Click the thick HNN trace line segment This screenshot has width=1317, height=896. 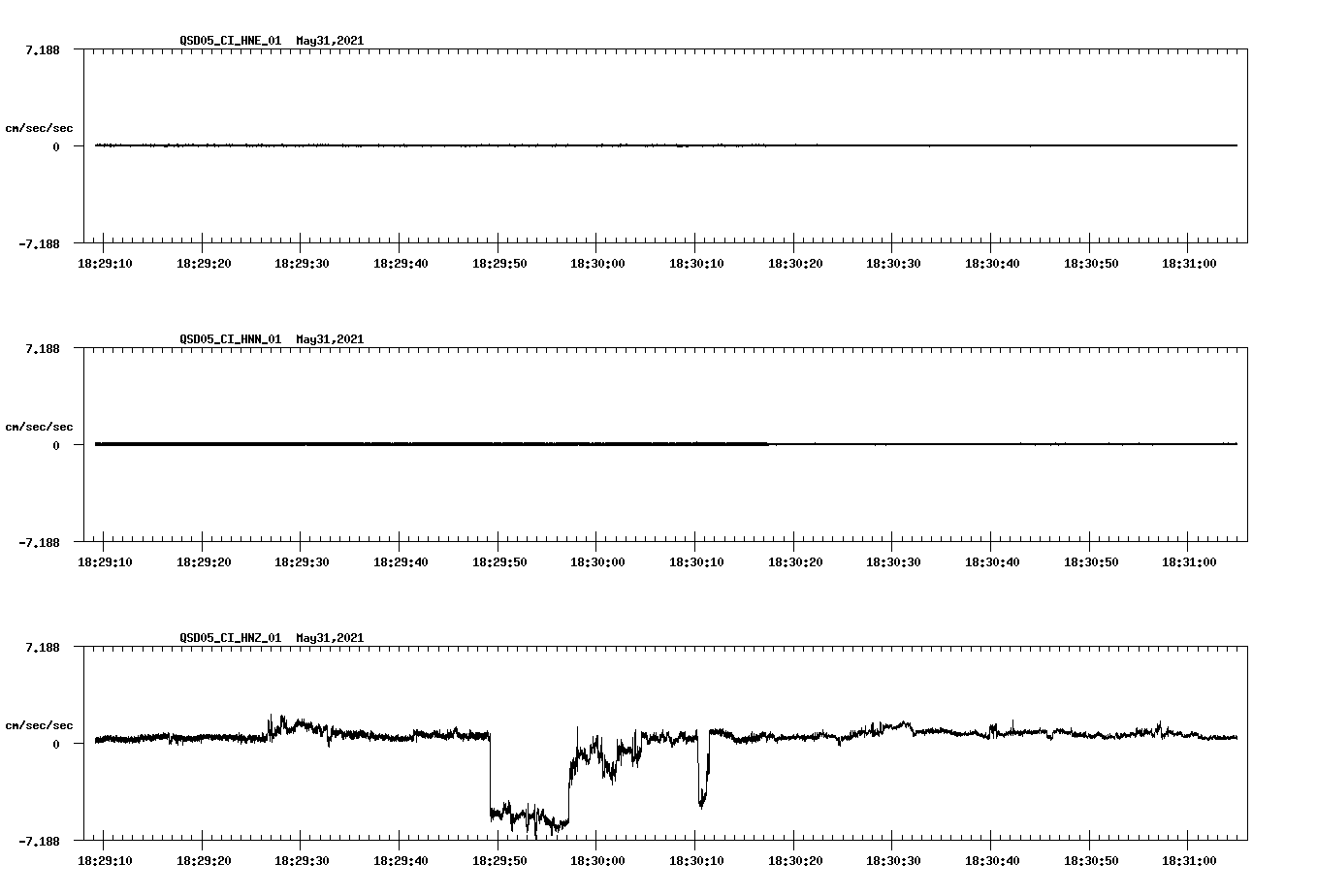(432, 444)
